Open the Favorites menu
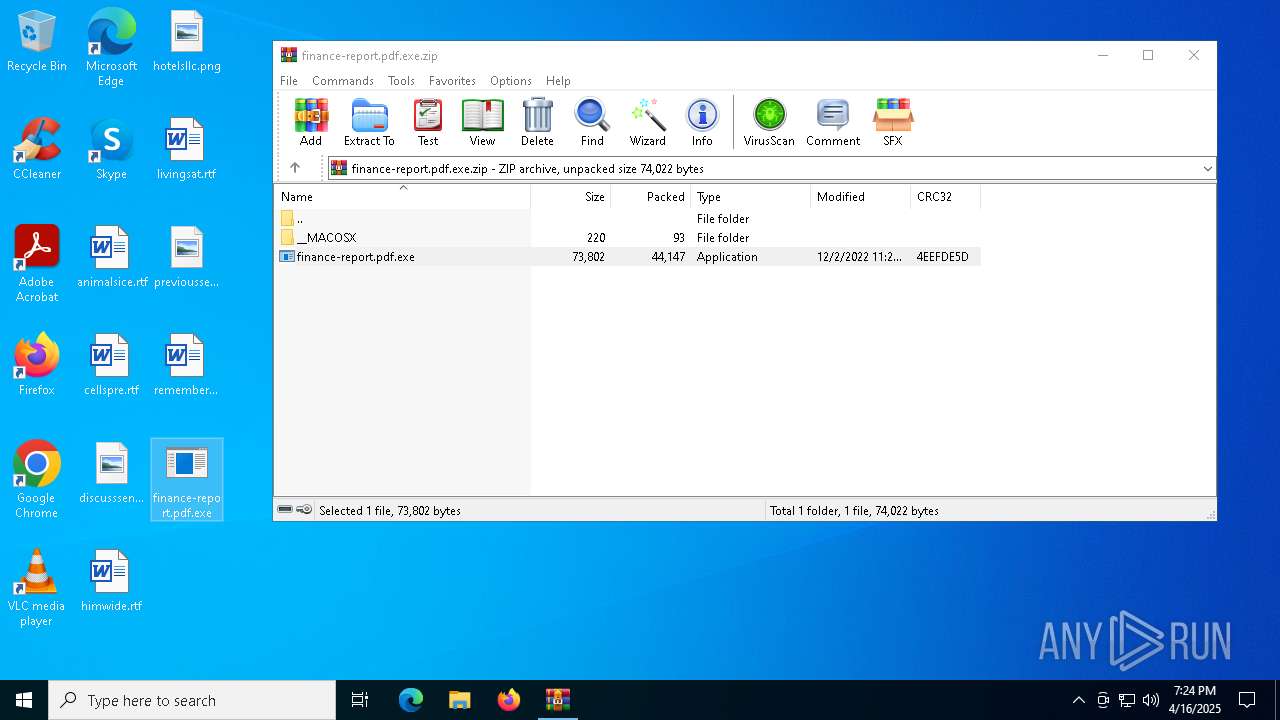 452,81
